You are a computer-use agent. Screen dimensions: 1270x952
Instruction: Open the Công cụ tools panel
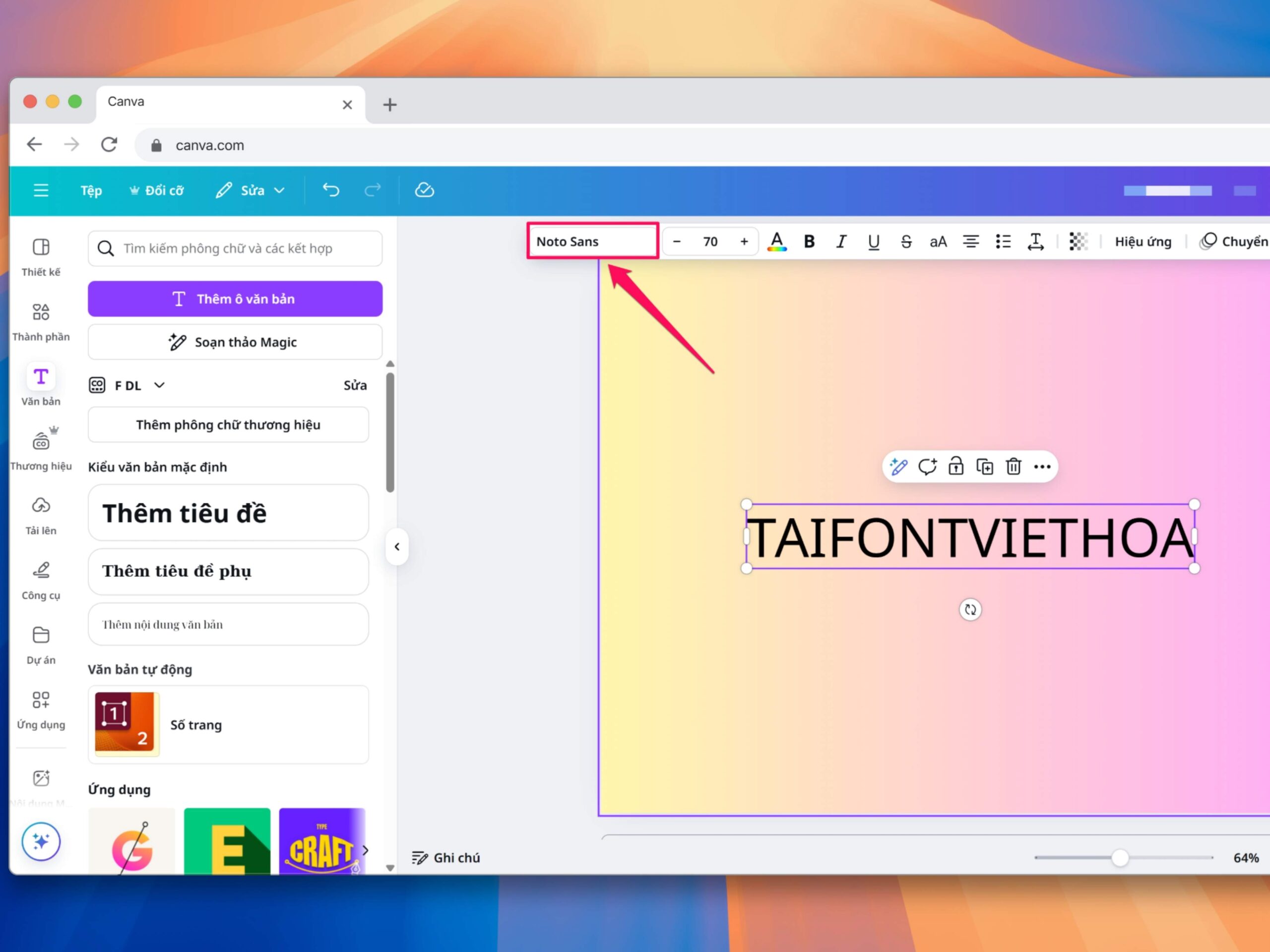pyautogui.click(x=41, y=580)
